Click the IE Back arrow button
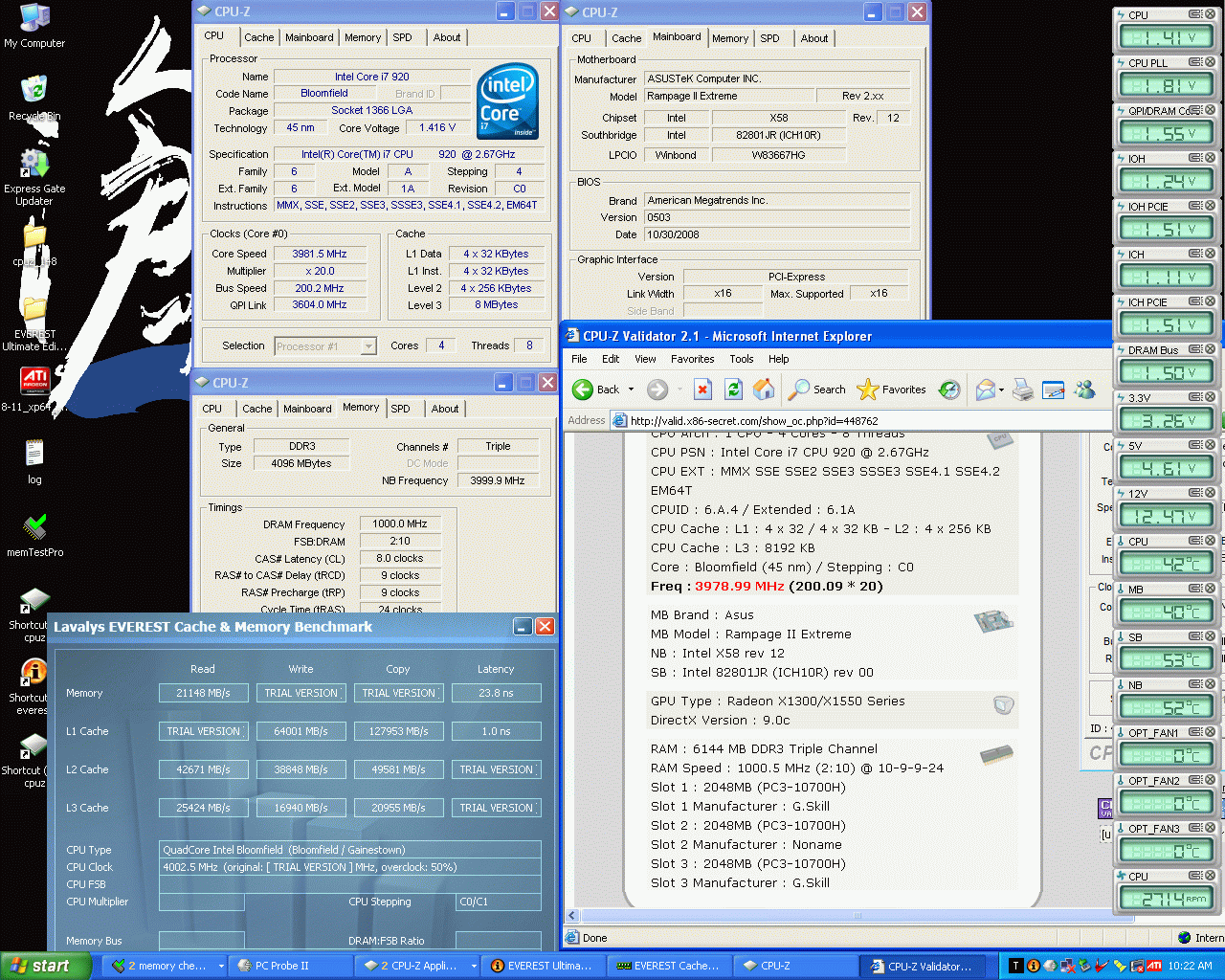This screenshot has width=1225, height=980. click(595, 390)
